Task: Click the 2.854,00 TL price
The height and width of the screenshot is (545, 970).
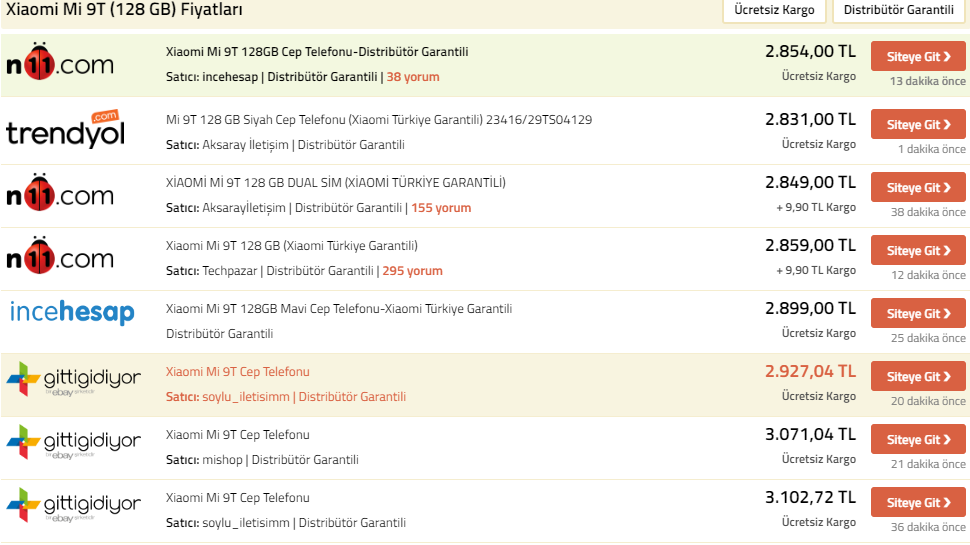Action: [x=810, y=51]
